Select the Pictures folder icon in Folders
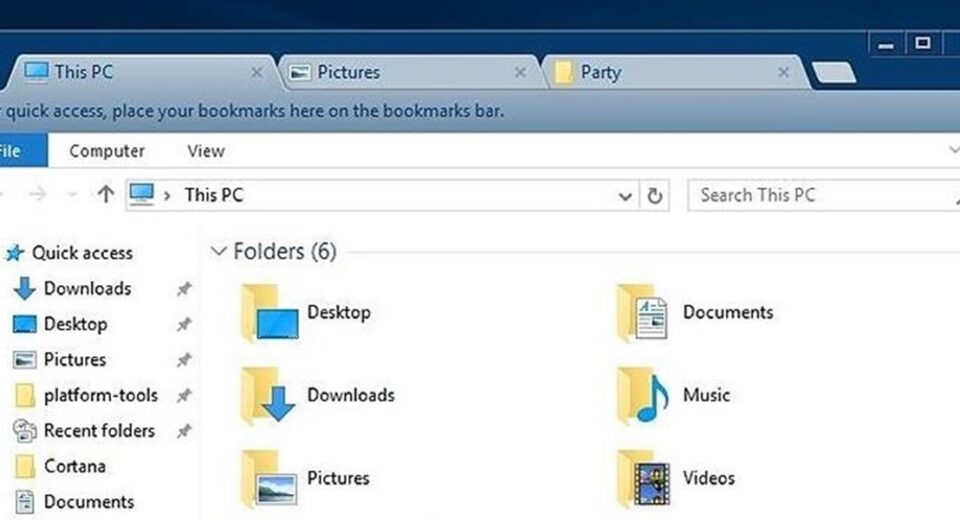The height and width of the screenshot is (520, 960). pyautogui.click(x=269, y=478)
